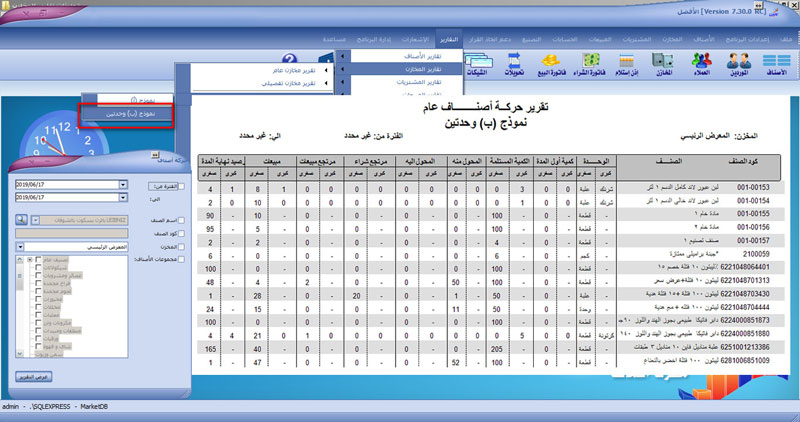Image resolution: width=800 pixels, height=422 pixels.
Task: Open the الموردين suppliers toolbar icon
Action: (738, 65)
